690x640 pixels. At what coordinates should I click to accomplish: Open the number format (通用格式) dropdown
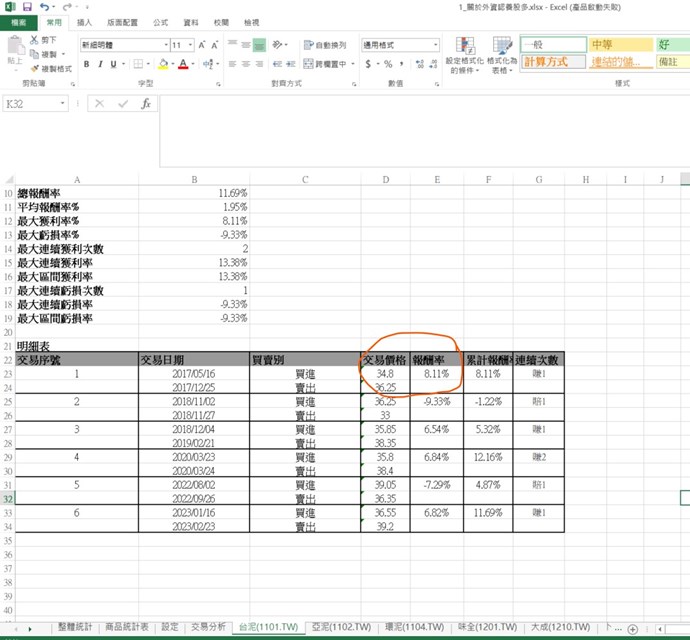coord(435,45)
